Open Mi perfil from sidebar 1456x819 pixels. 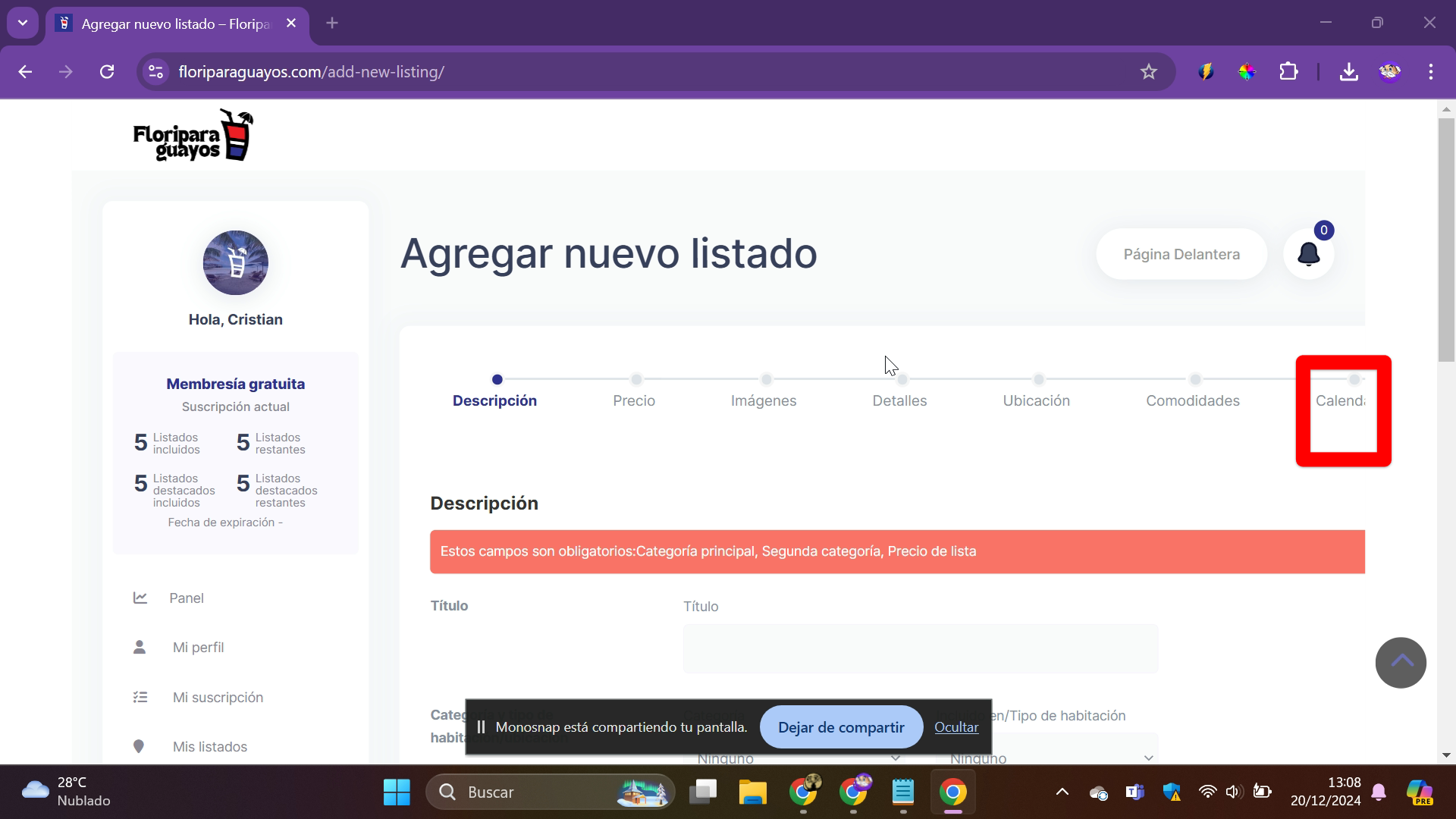coord(198,647)
